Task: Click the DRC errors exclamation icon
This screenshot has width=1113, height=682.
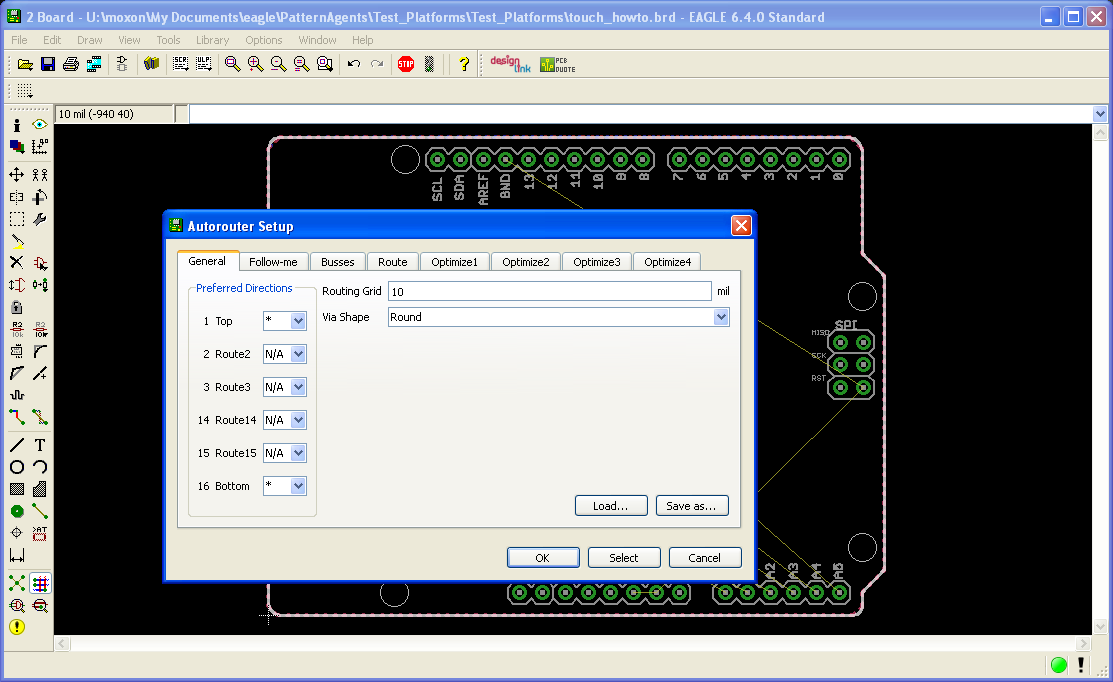Action: pos(17,627)
